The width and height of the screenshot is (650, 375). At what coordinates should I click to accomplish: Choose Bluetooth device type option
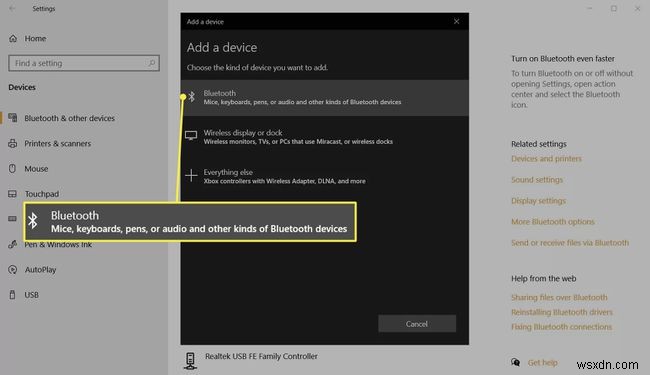click(x=325, y=98)
